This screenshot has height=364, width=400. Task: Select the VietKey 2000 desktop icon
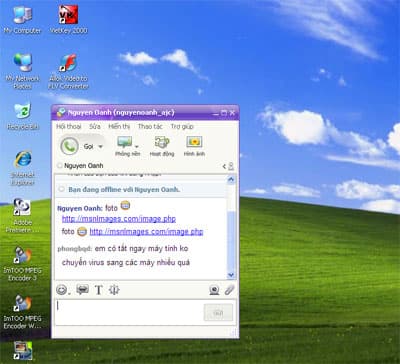pos(68,19)
